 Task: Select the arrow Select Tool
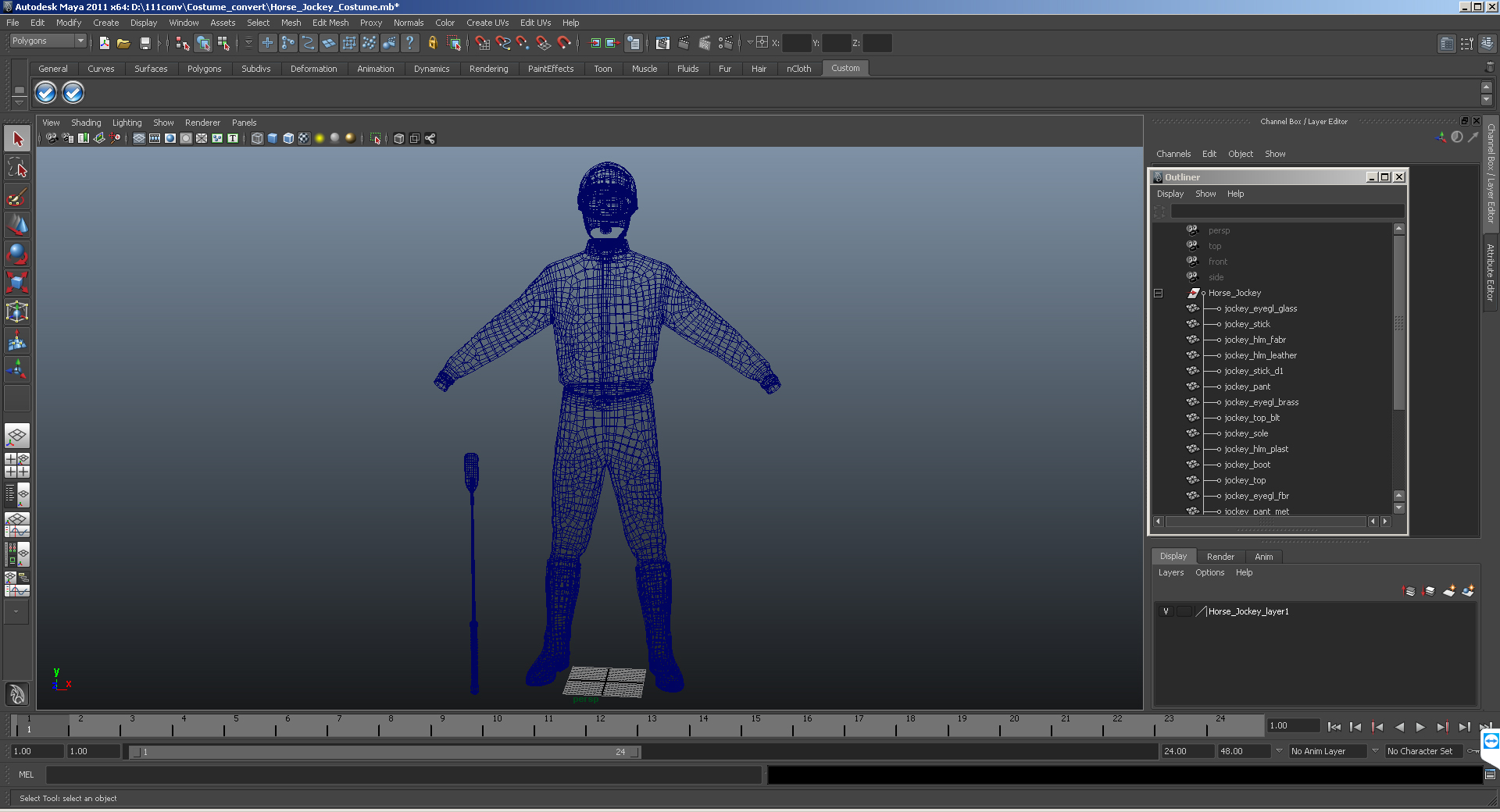pyautogui.click(x=17, y=140)
